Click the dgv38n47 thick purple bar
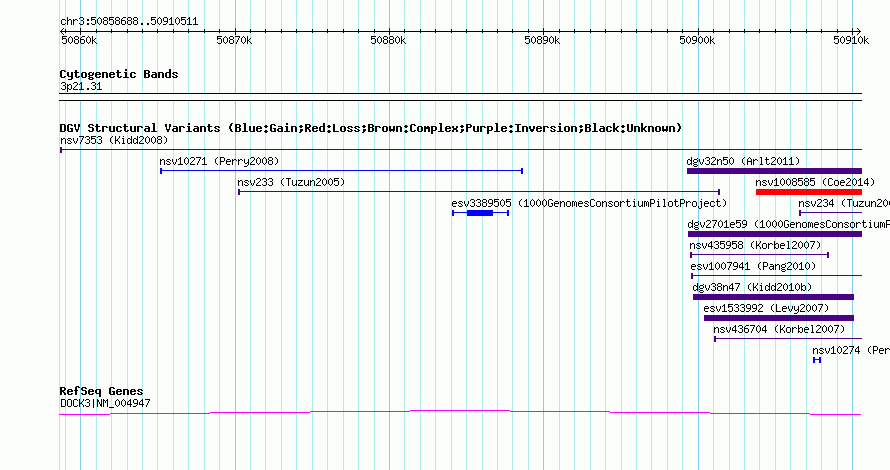890x470 pixels. click(773, 297)
